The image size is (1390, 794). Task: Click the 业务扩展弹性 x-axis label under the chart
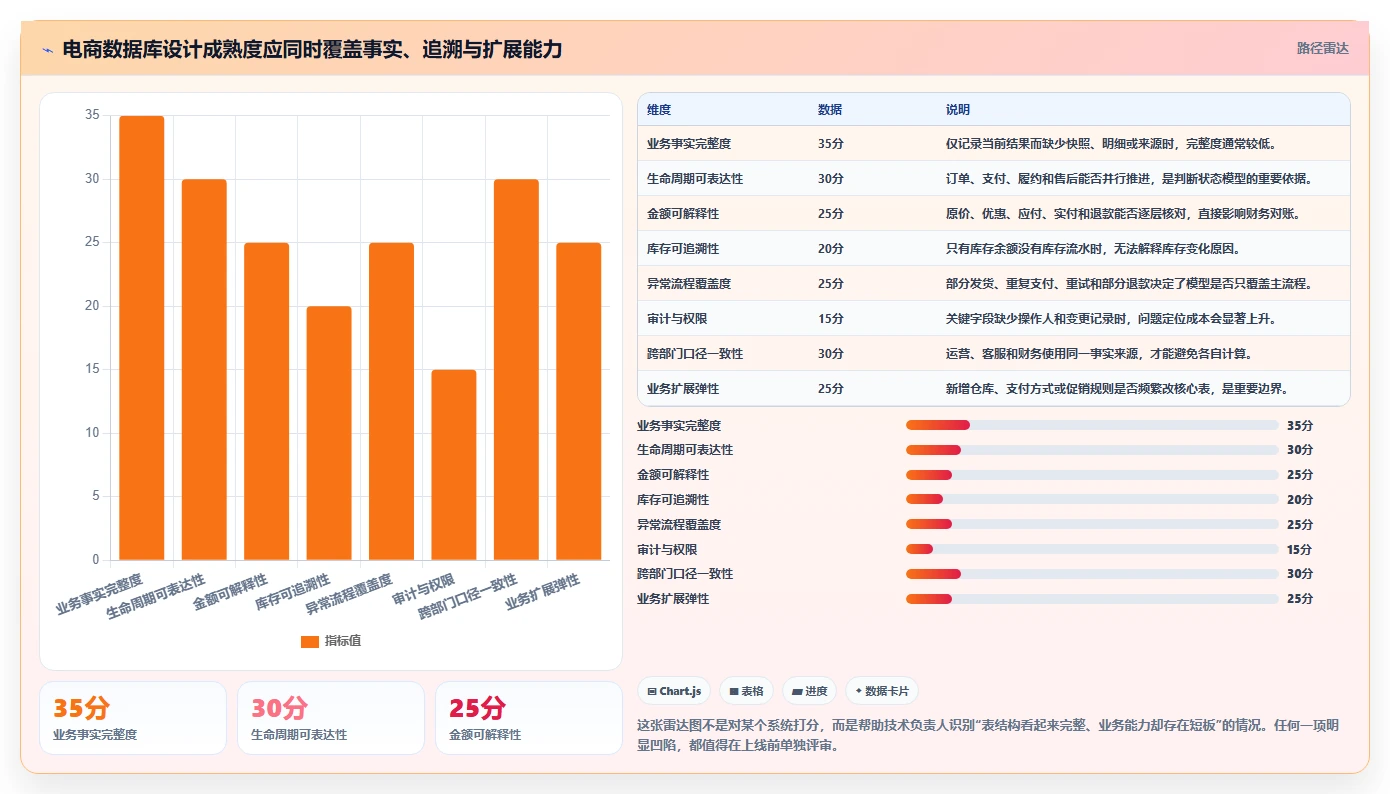(x=543, y=592)
